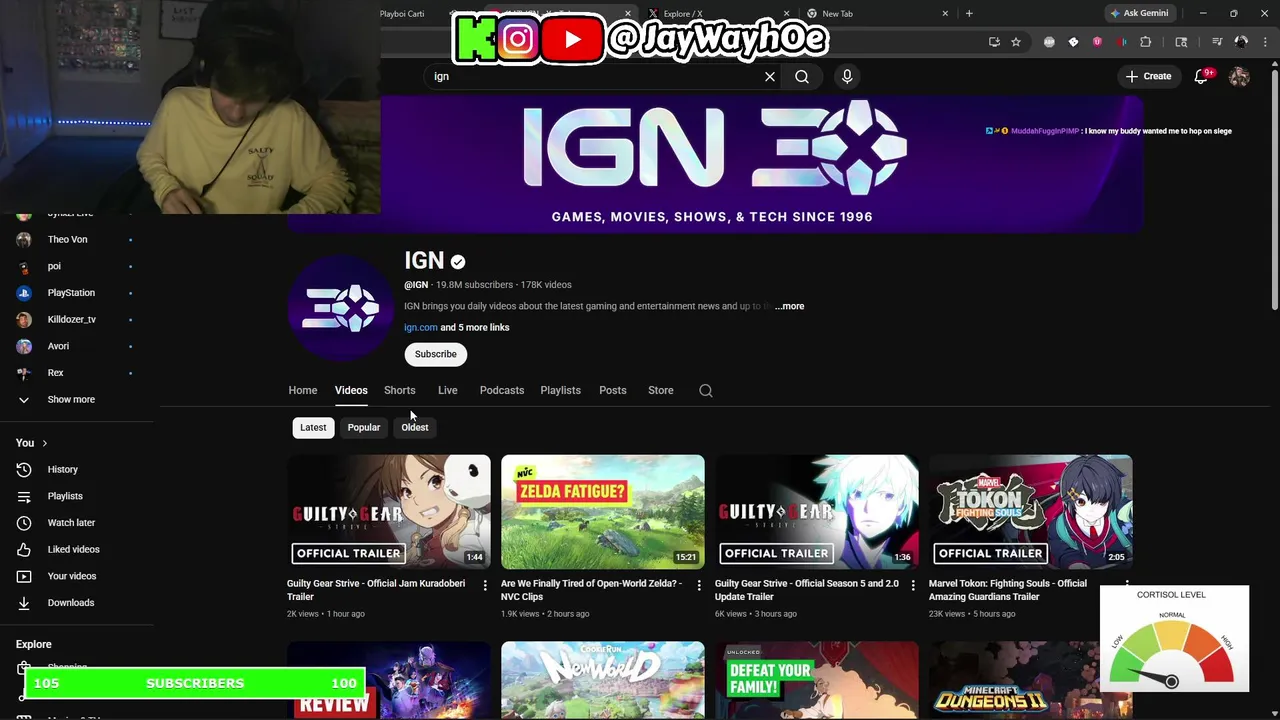The image size is (1280, 720).
Task: Show IGN's 5 more links
Action: [475, 327]
